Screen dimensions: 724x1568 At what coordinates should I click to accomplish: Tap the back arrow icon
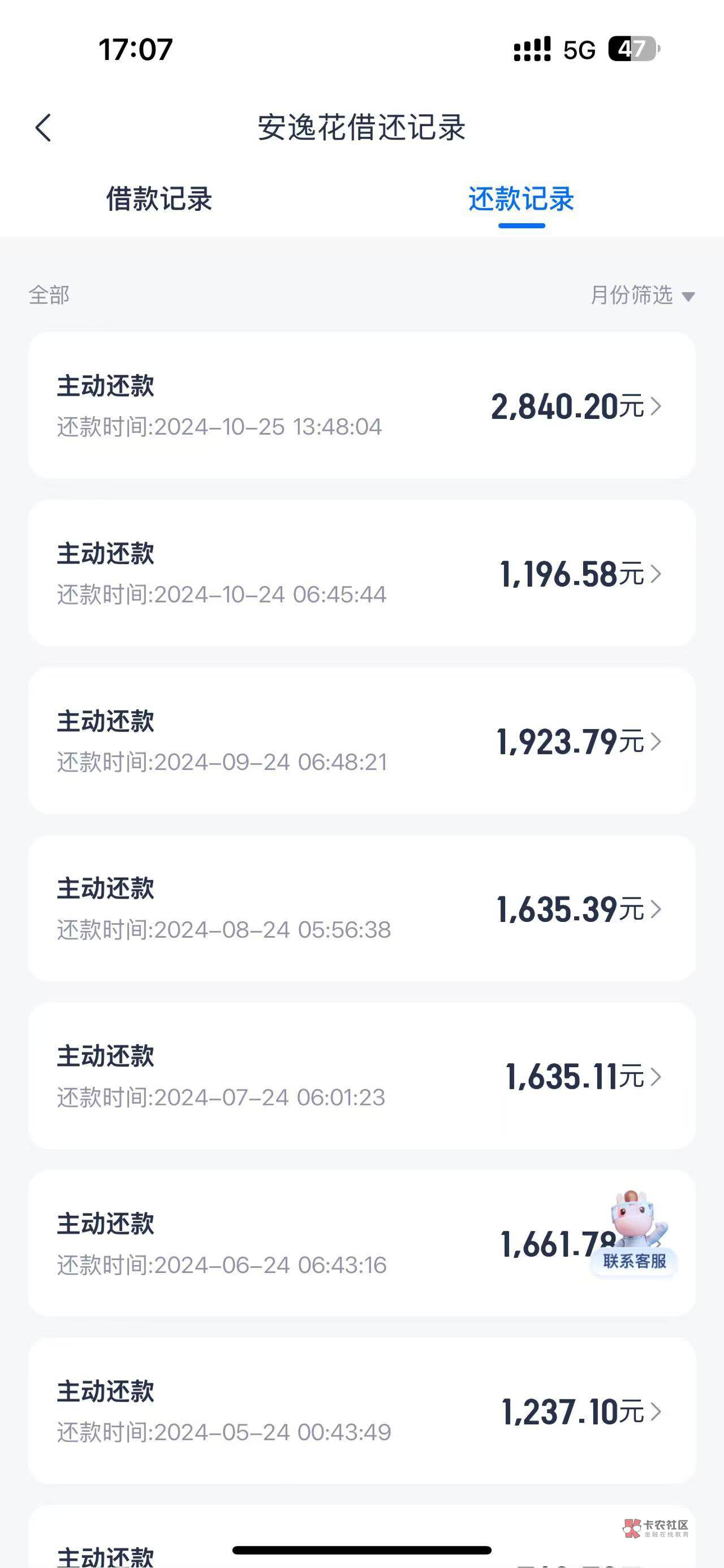[x=43, y=128]
